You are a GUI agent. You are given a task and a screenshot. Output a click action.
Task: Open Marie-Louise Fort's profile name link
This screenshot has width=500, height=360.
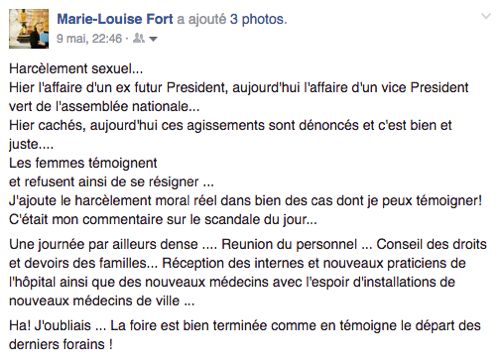(115, 19)
